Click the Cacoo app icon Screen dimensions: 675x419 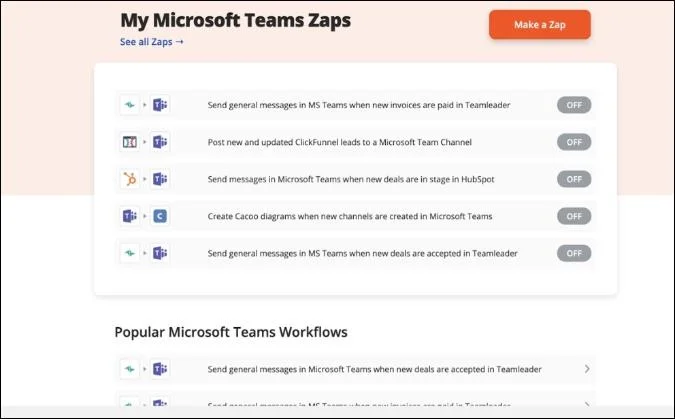pos(160,216)
